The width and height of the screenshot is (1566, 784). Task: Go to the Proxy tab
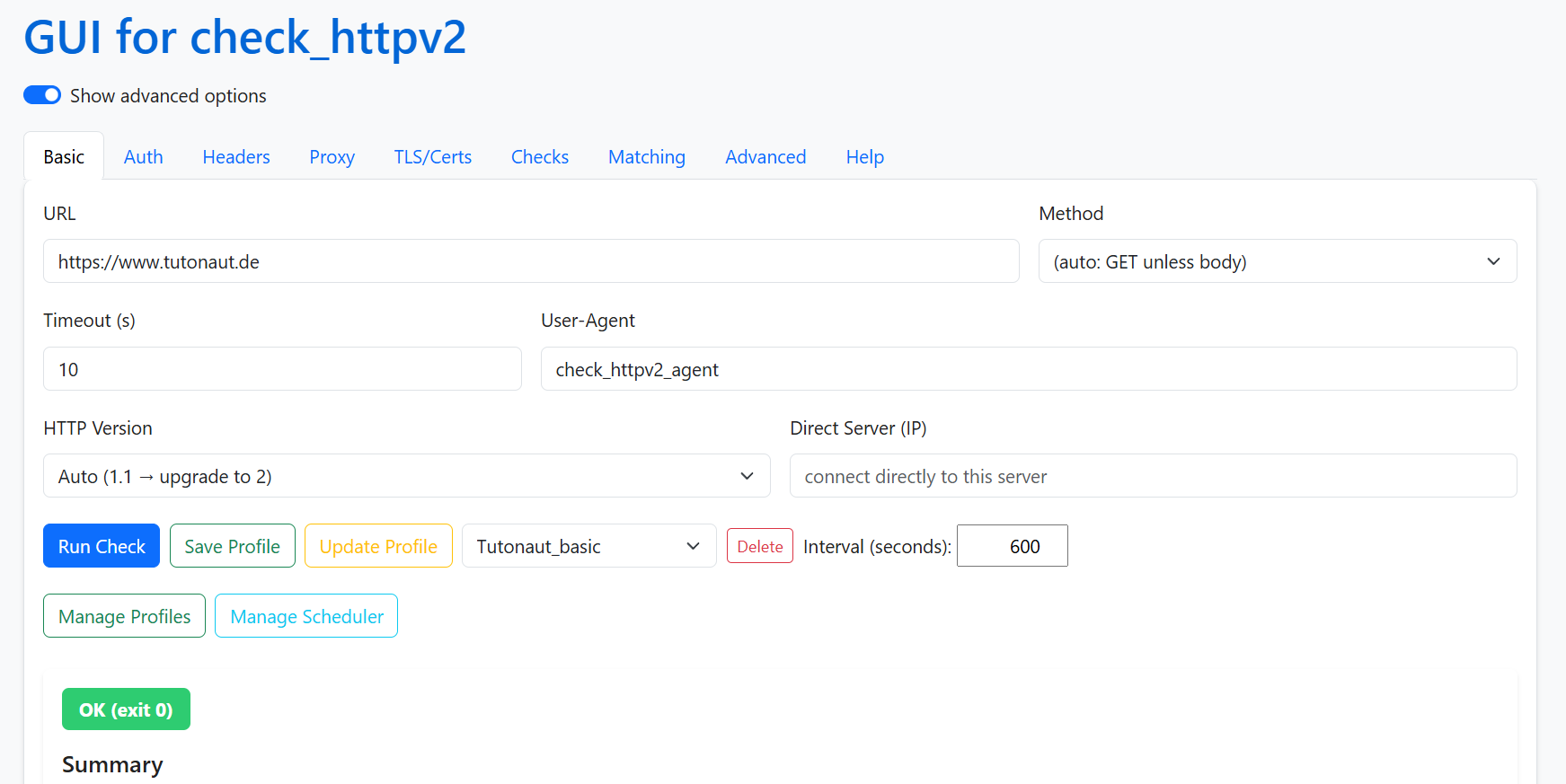332,157
